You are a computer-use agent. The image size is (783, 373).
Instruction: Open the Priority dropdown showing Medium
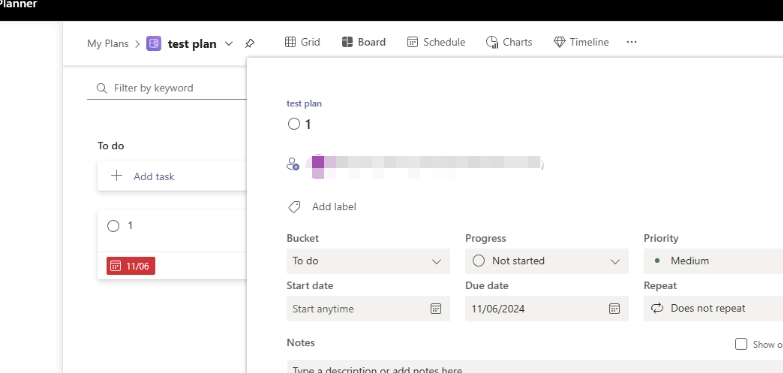pyautogui.click(x=713, y=261)
